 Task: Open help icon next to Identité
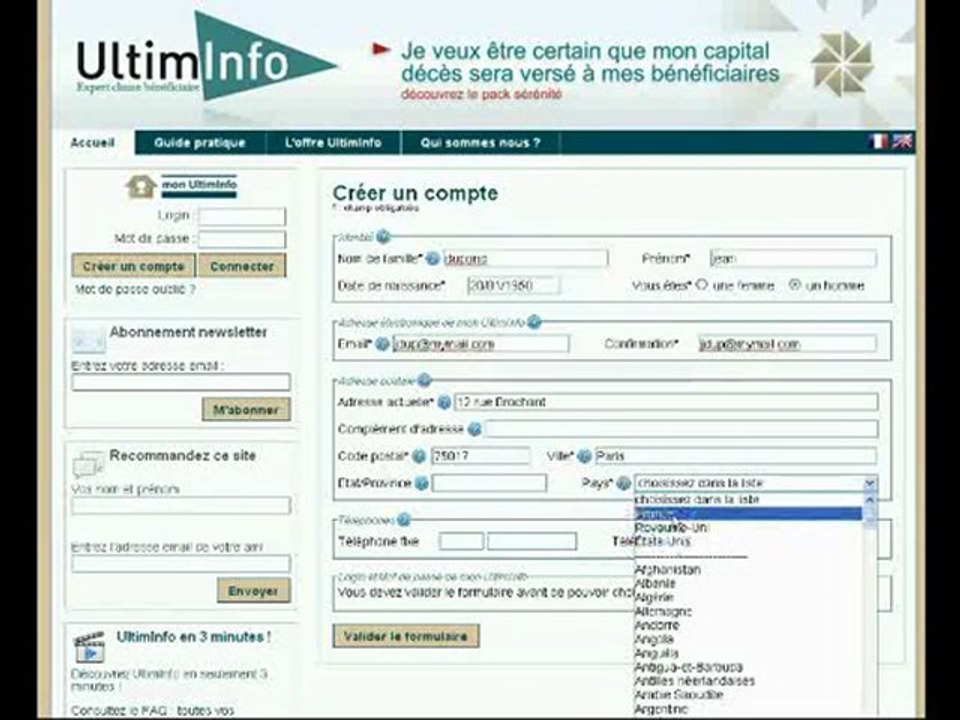(383, 236)
